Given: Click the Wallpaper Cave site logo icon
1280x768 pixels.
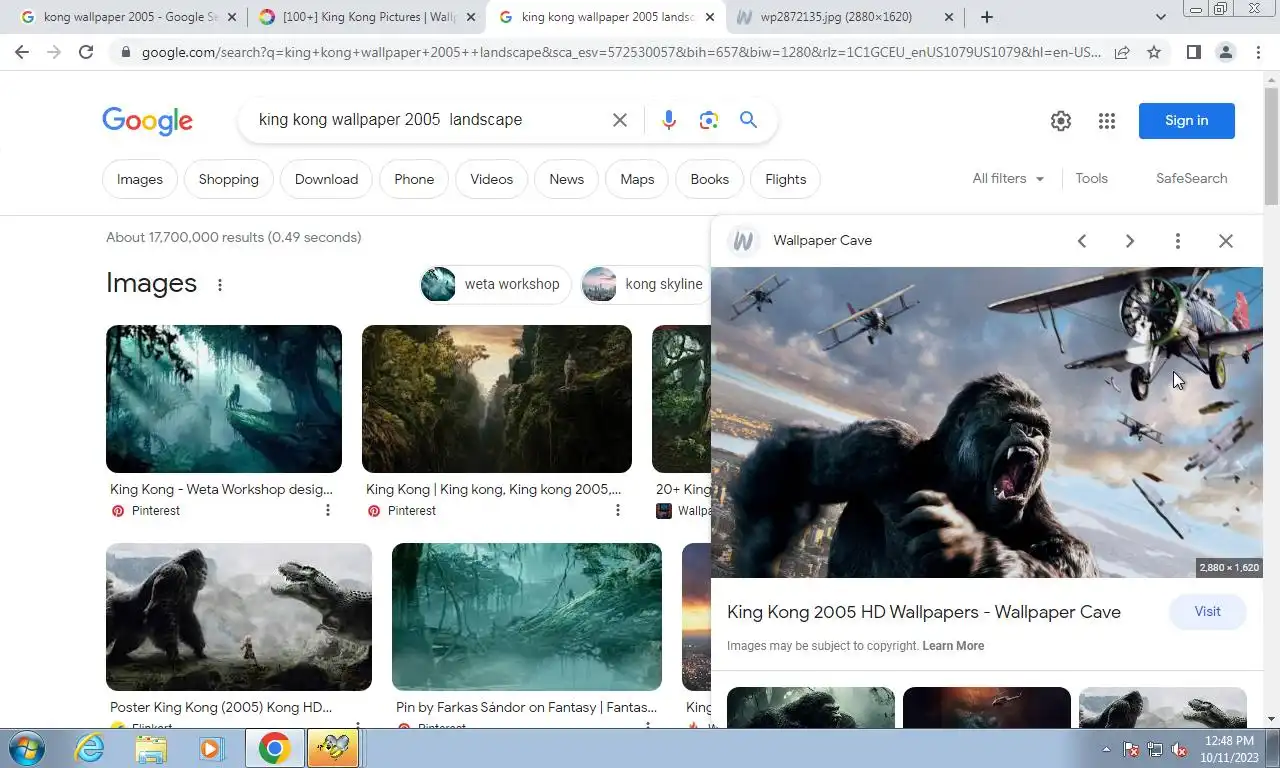Looking at the screenshot, I should coord(742,241).
